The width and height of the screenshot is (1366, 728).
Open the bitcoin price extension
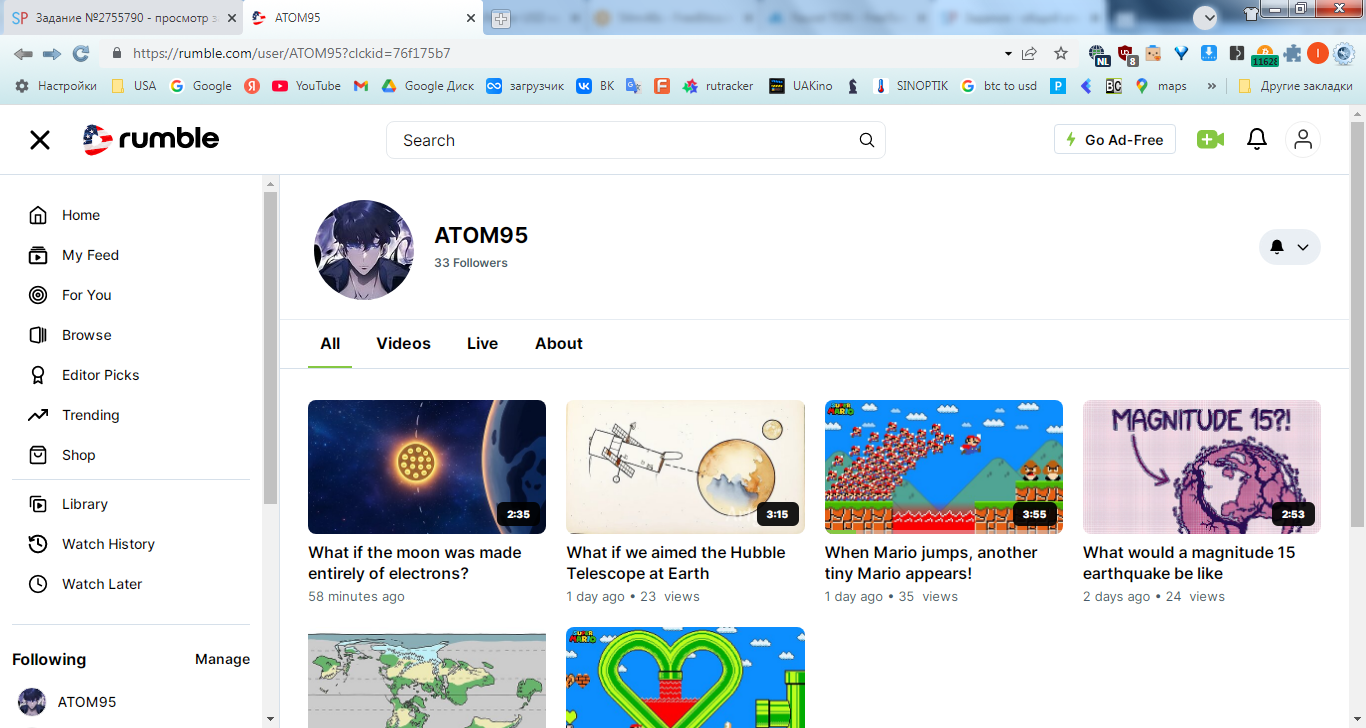1265,54
